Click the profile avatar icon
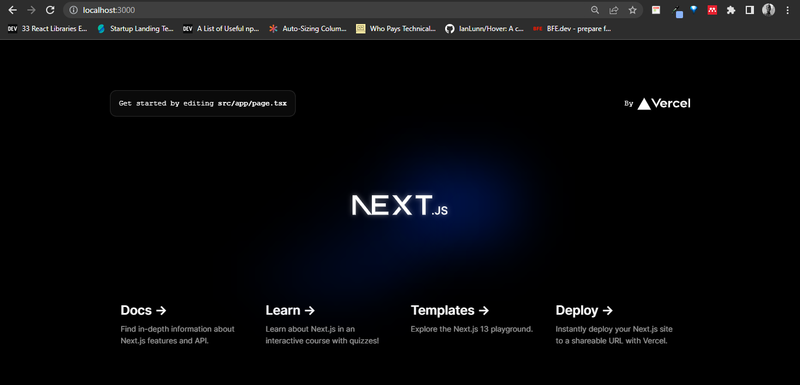 (768, 10)
